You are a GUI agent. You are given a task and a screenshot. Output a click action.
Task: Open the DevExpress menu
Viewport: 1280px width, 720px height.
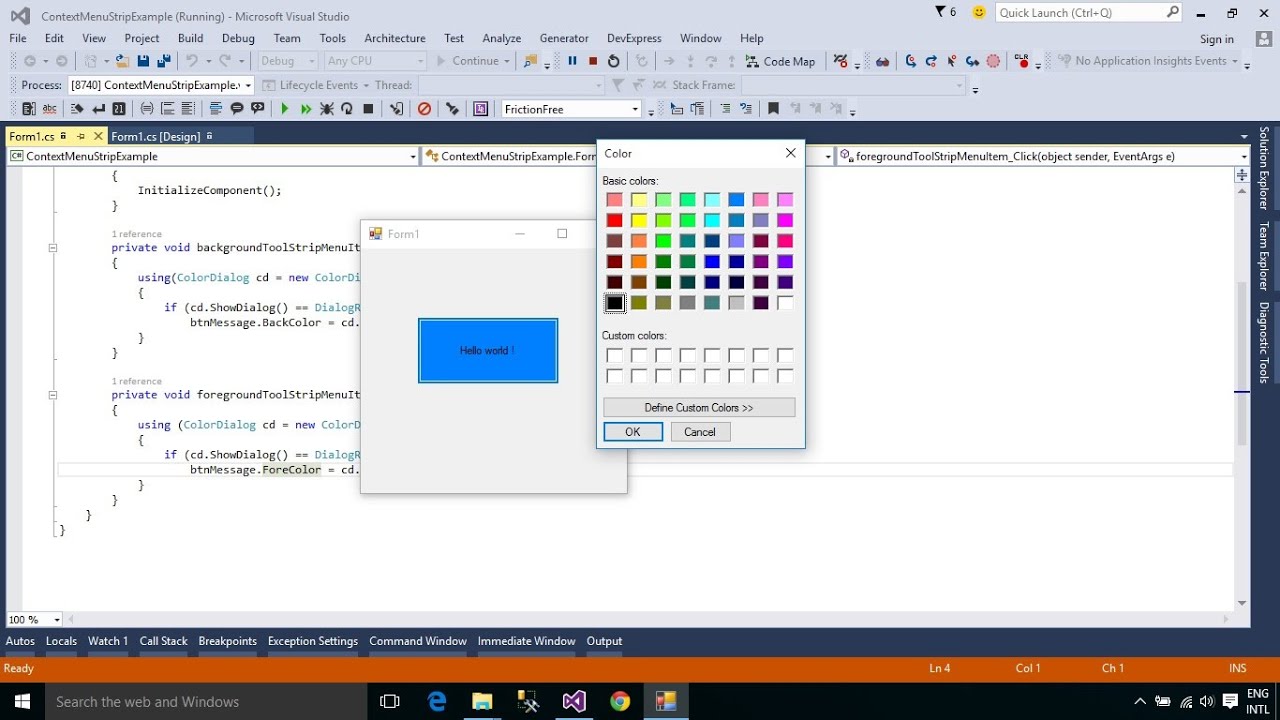tap(634, 38)
